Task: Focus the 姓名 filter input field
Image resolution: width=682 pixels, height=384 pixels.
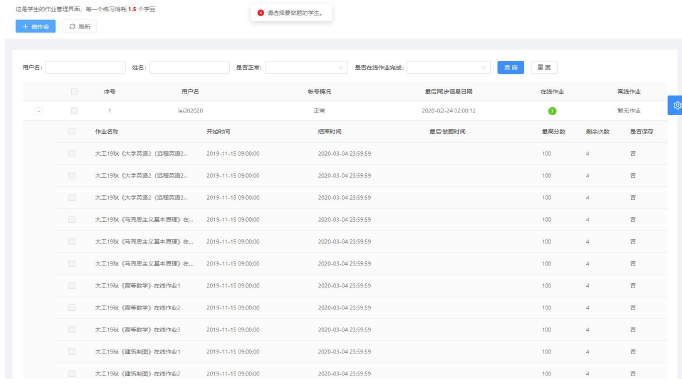Action: (x=189, y=67)
